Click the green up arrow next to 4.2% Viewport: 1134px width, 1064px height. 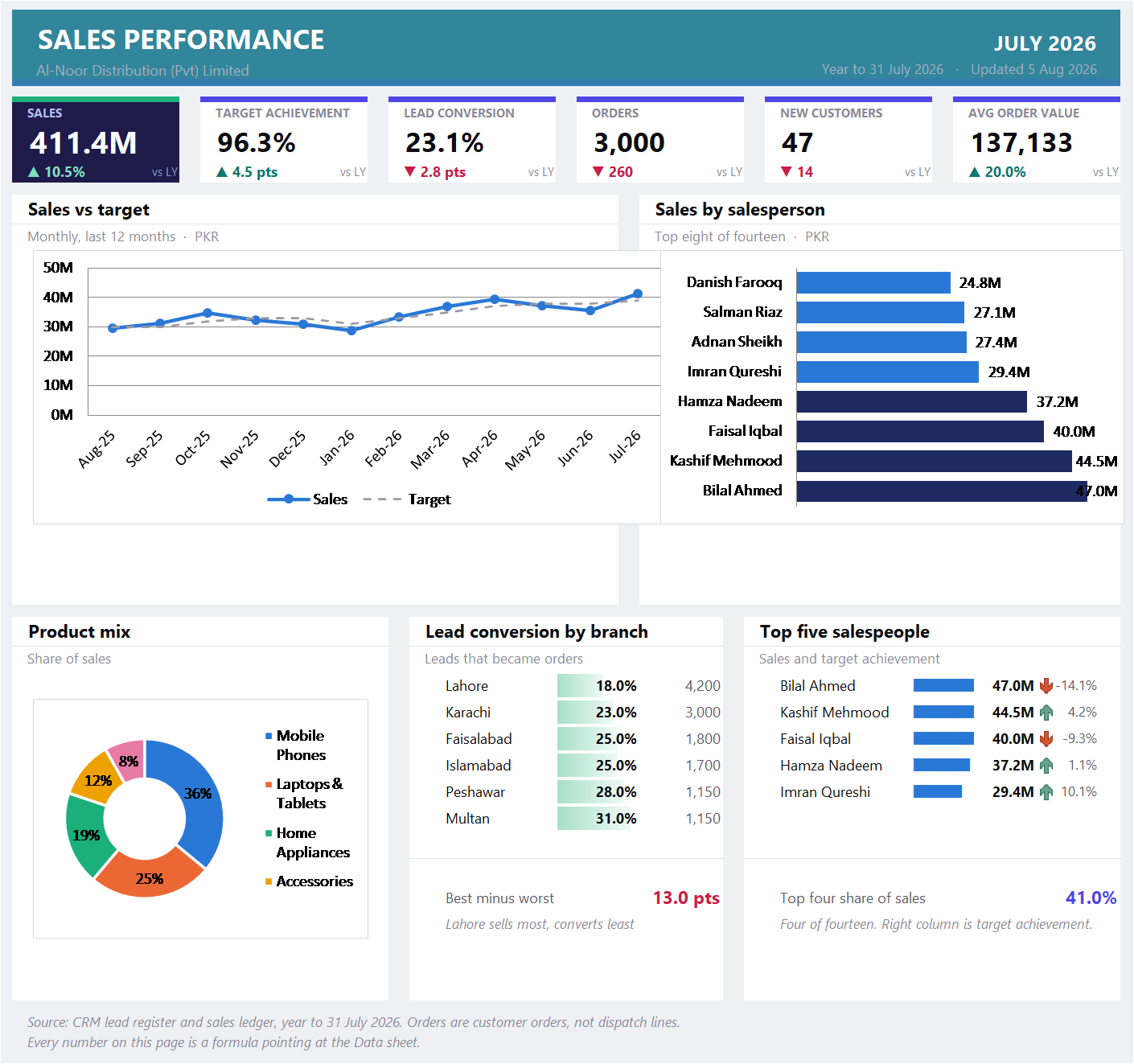tap(1046, 713)
